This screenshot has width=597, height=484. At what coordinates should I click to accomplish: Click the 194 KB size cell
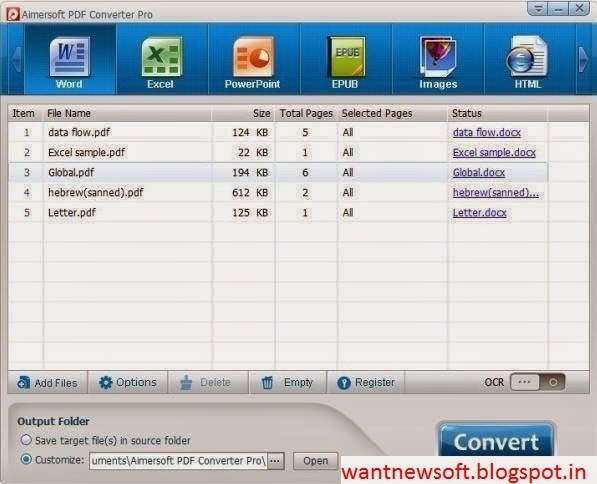[244, 173]
